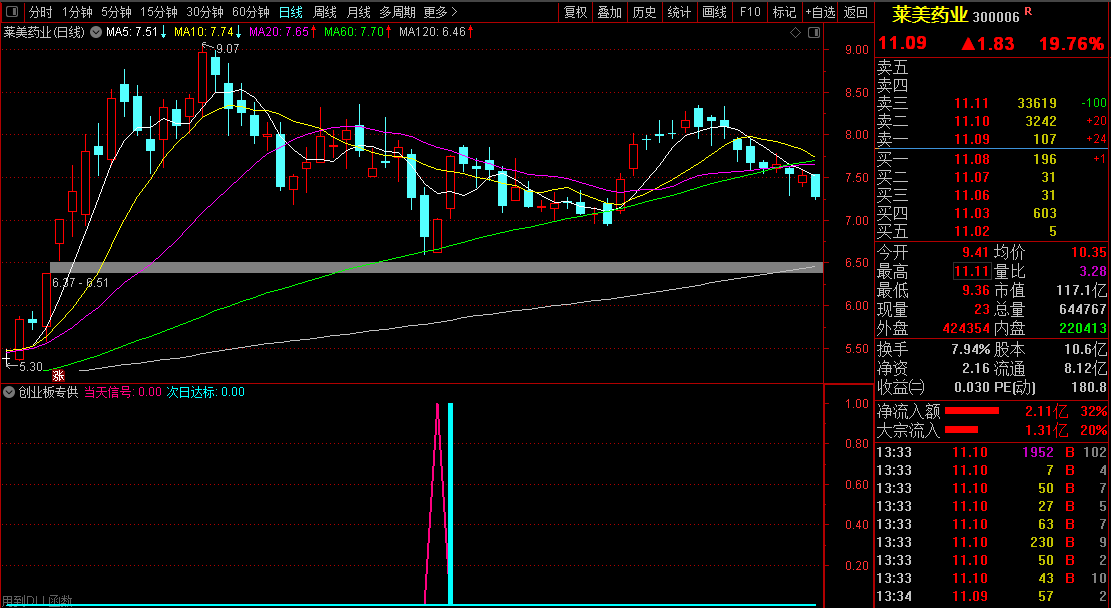Click the panel layout icon at top-left
Image resolution: width=1111 pixels, height=608 pixels.
click(11, 12)
